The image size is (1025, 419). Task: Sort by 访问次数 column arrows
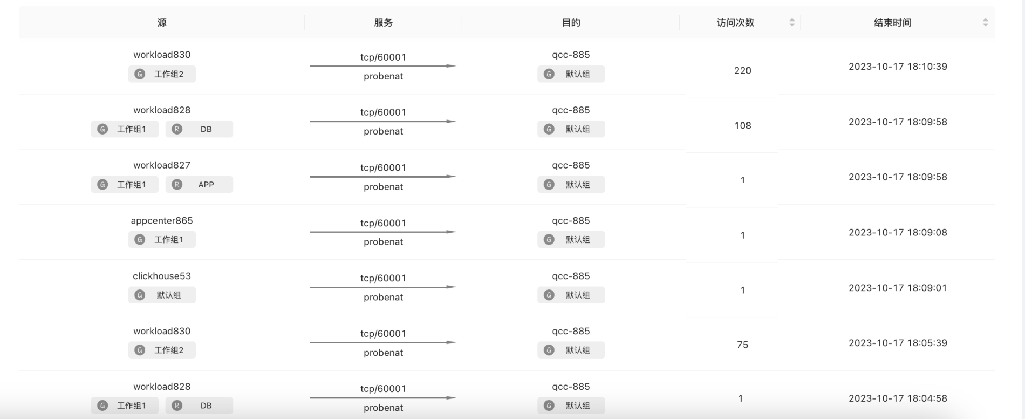point(792,22)
